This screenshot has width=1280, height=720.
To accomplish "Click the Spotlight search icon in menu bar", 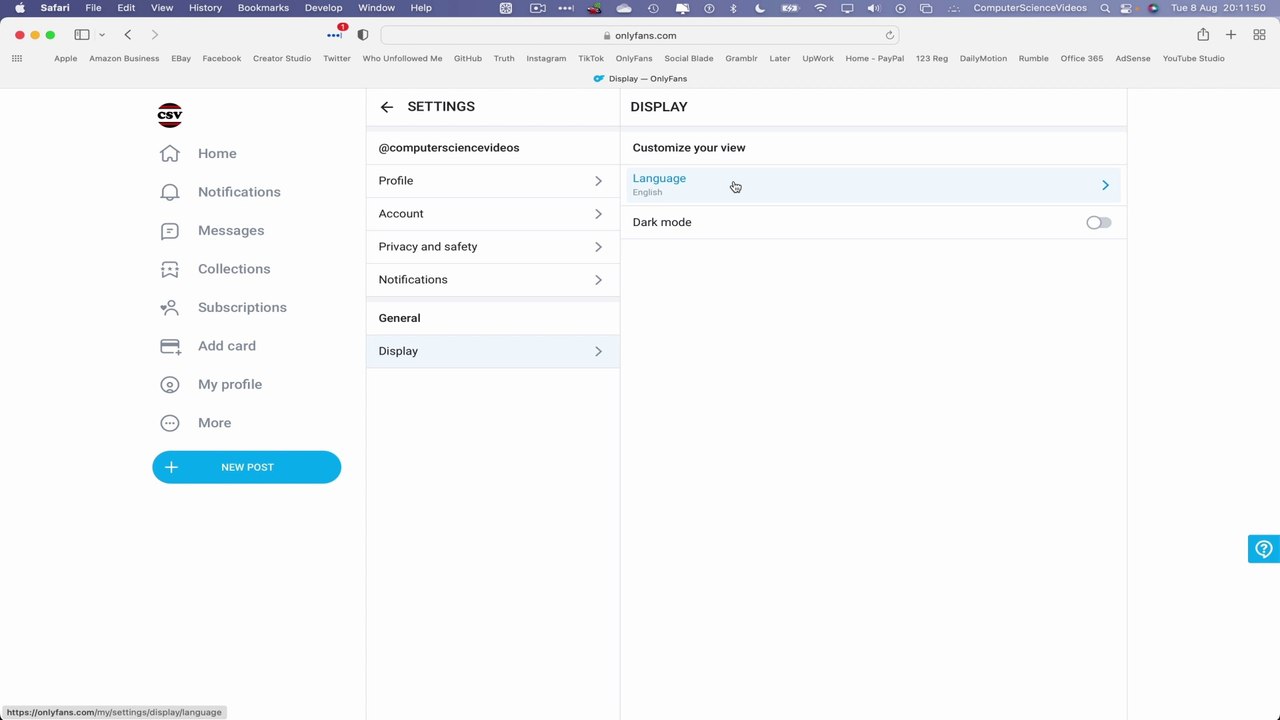I will point(1105,8).
